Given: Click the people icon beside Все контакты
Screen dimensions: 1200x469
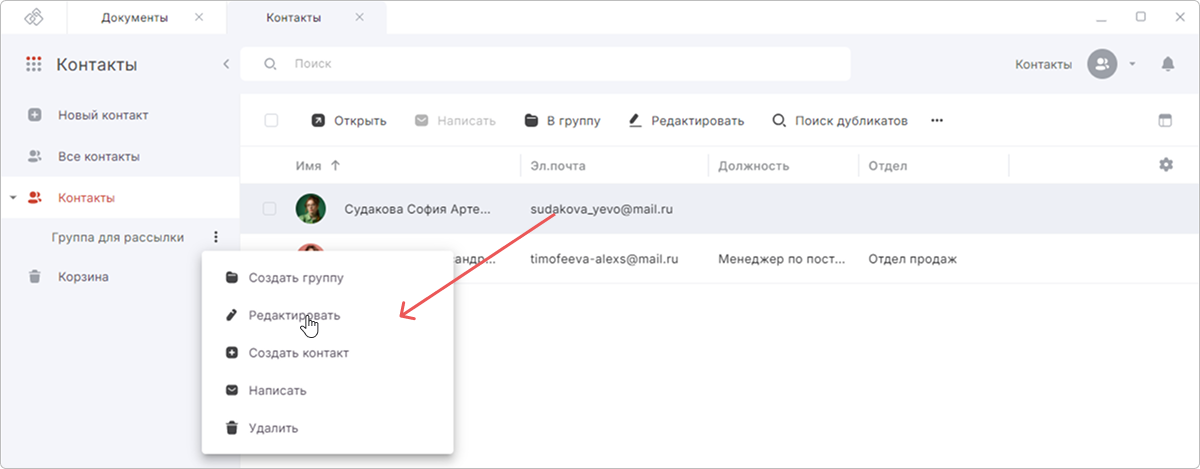Looking at the screenshot, I should pyautogui.click(x=35, y=157).
